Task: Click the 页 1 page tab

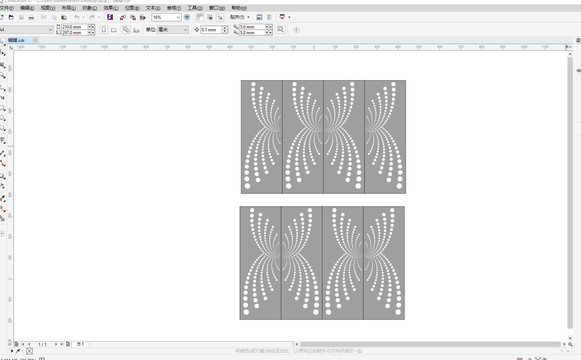Action: 80,344
